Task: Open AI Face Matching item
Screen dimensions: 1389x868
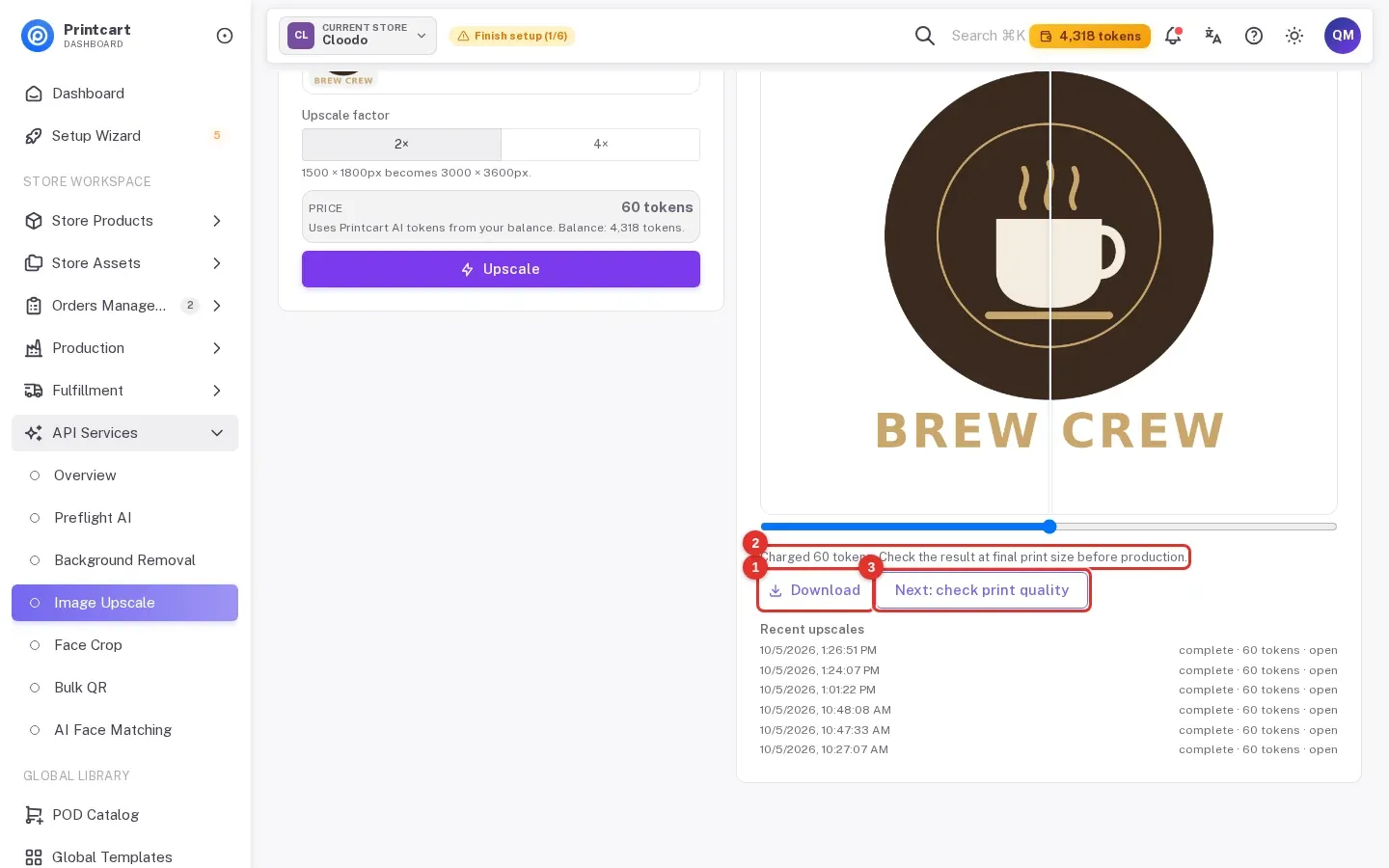Action: pyautogui.click(x=125, y=730)
